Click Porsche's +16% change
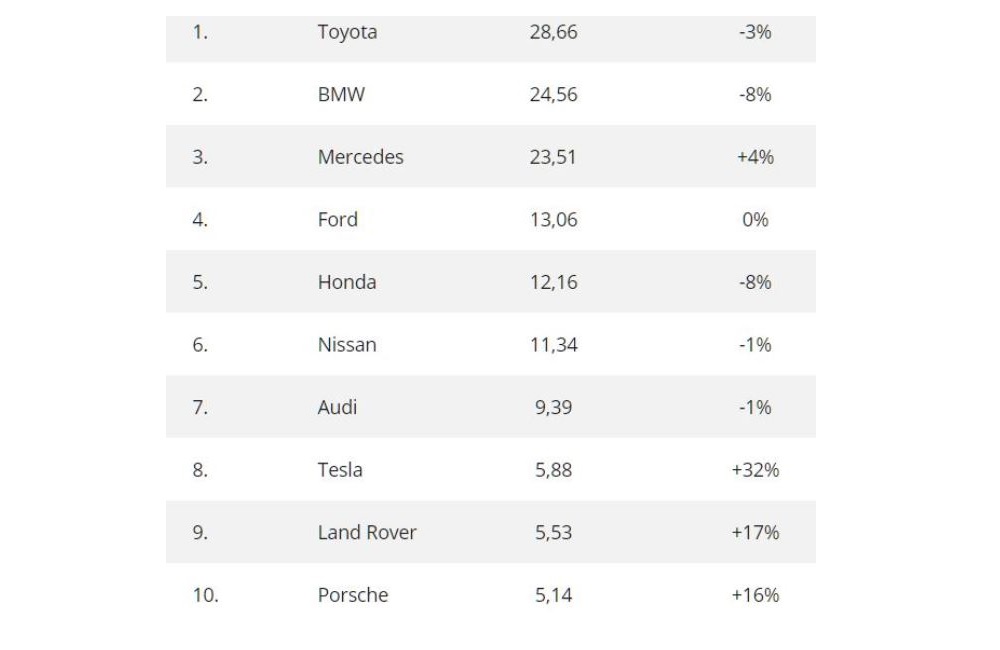This screenshot has height=650, width=1000. click(755, 595)
